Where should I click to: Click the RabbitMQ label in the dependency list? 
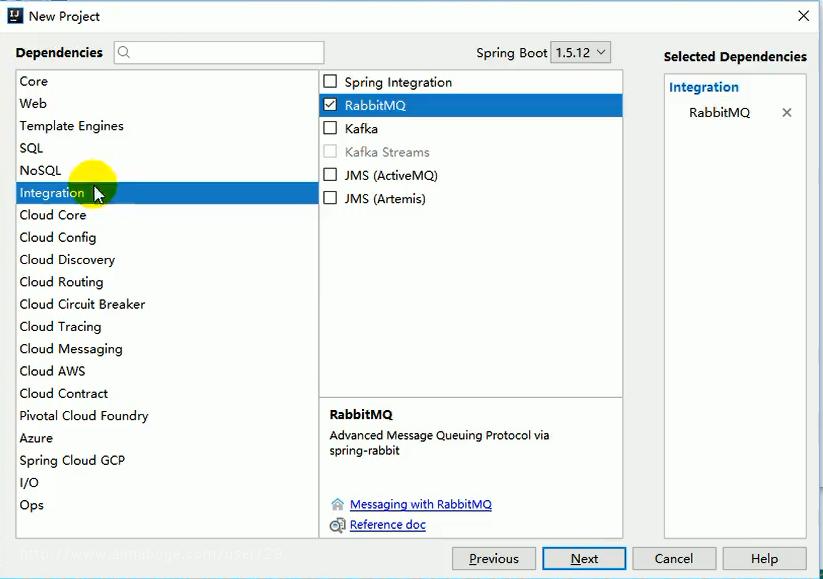pyautogui.click(x=375, y=106)
